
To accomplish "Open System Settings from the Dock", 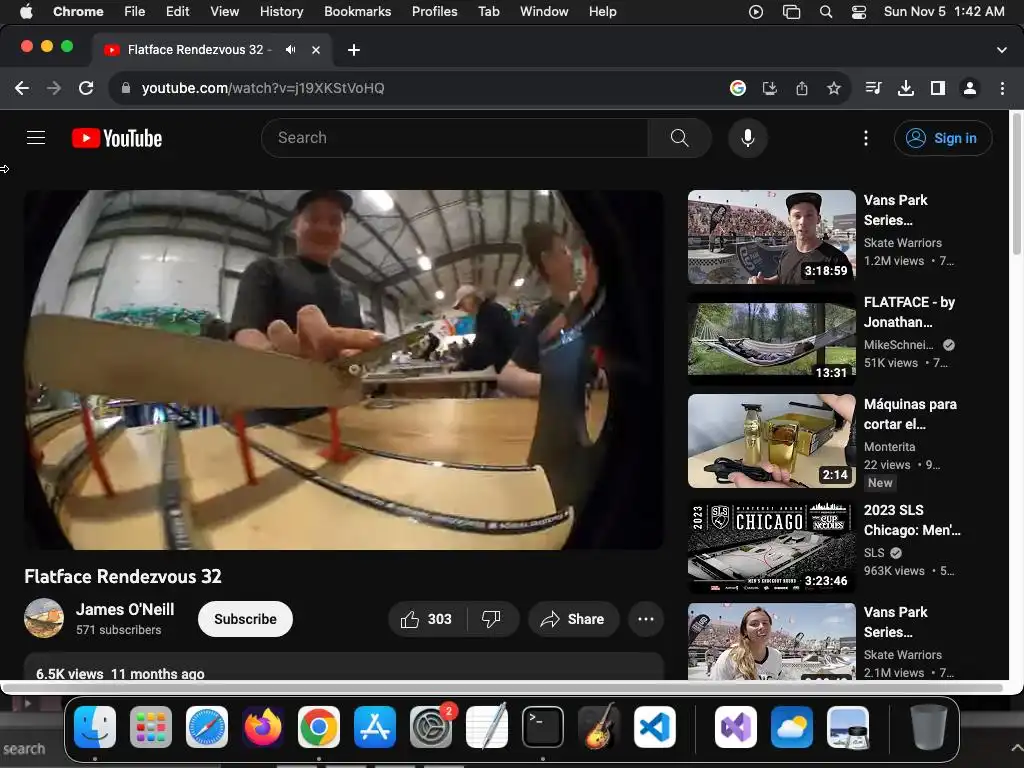I will [x=431, y=727].
